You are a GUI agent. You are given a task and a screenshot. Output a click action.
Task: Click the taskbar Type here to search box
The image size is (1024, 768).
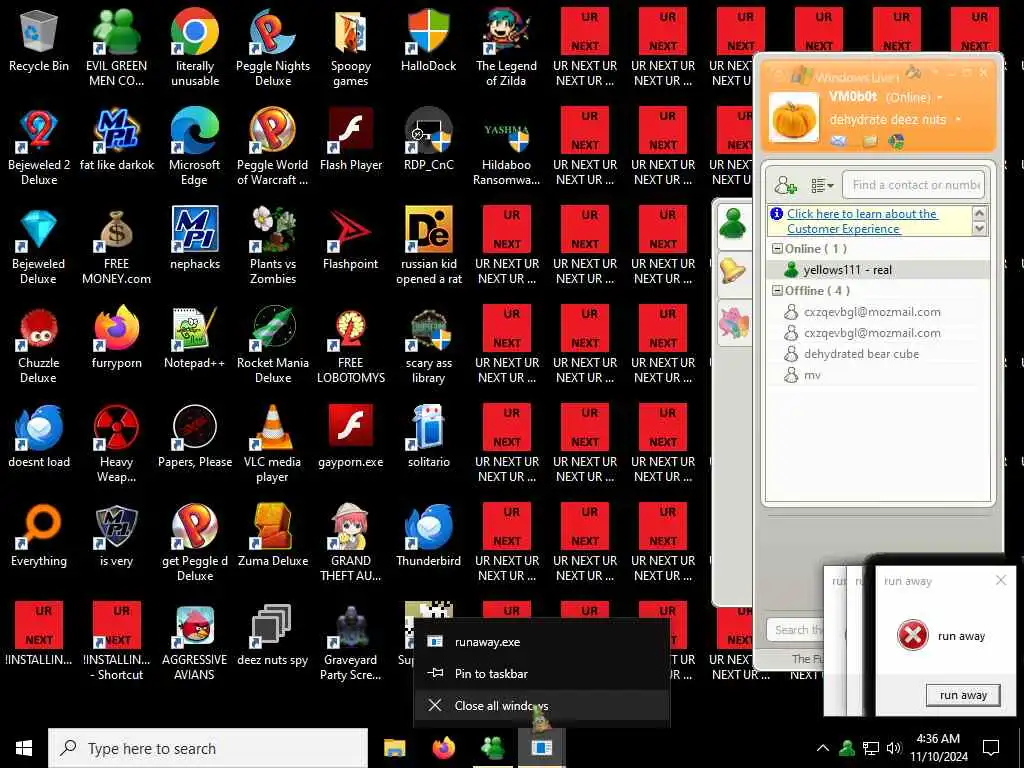[208, 748]
